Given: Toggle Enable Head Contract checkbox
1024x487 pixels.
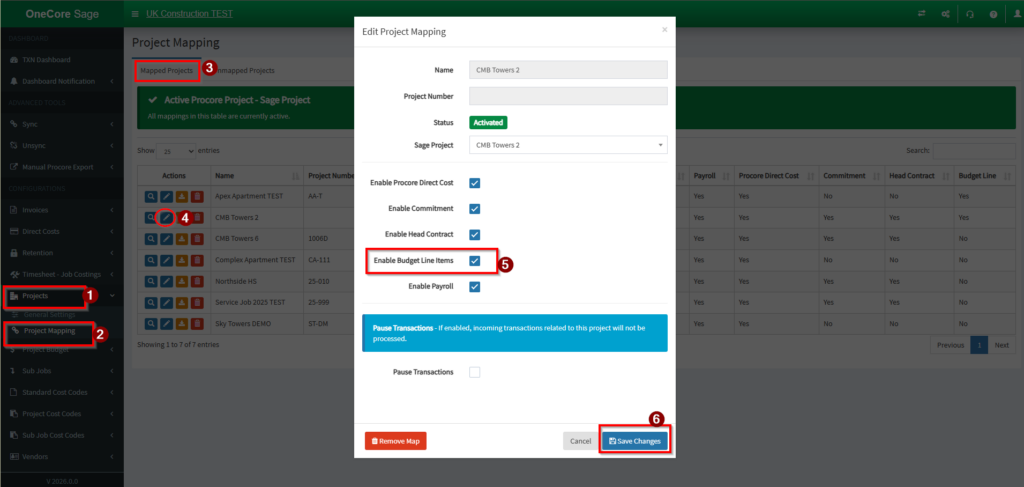Looking at the screenshot, I should (475, 234).
